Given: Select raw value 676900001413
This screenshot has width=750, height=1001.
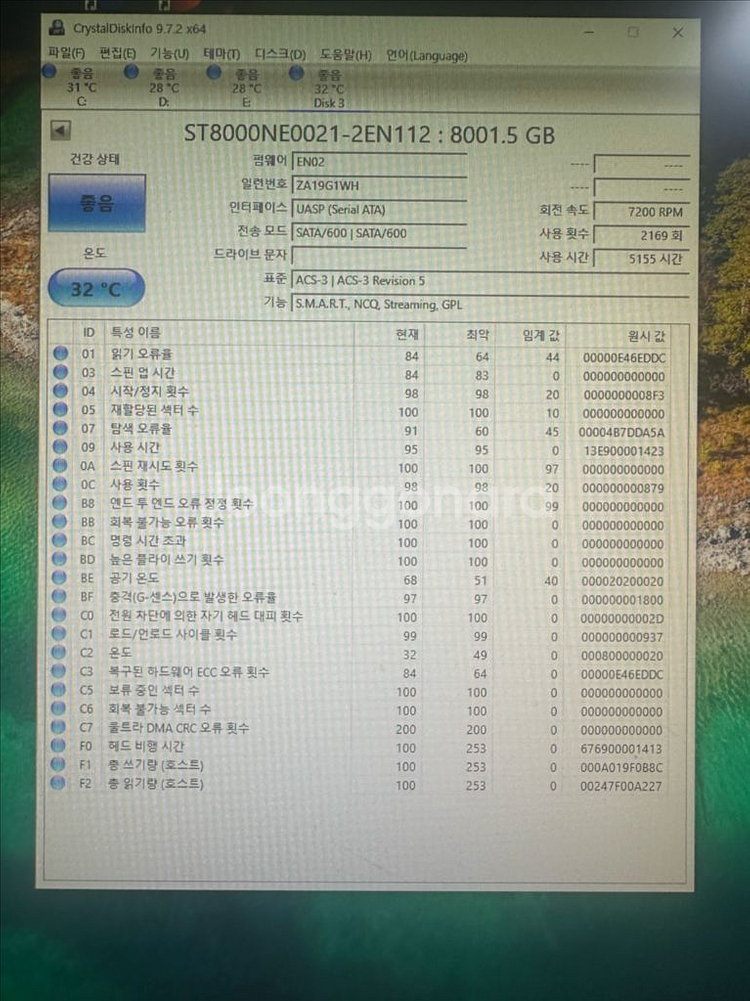Looking at the screenshot, I should point(621,748).
